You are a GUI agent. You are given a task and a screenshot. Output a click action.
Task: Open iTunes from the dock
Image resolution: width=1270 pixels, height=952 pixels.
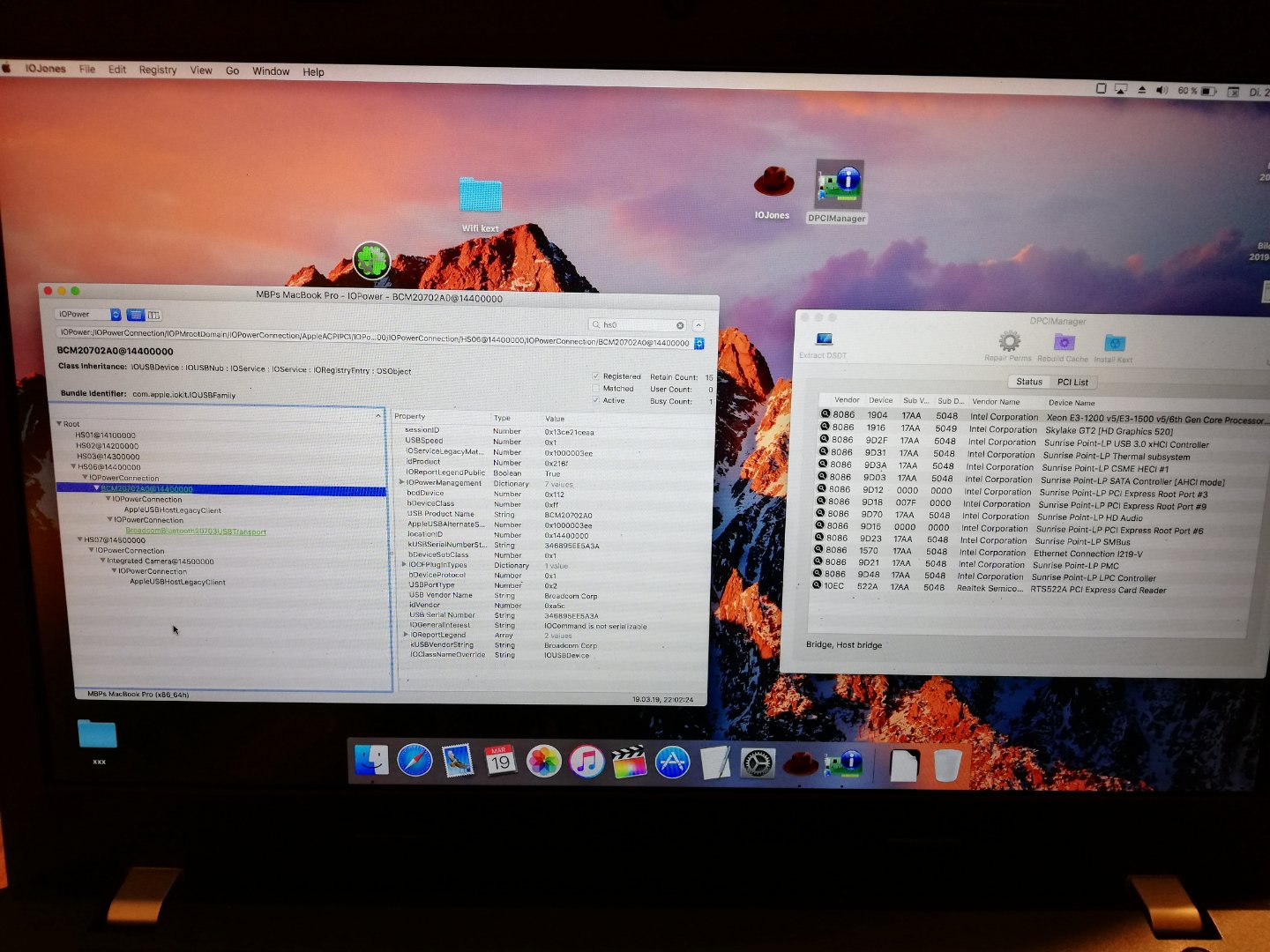[586, 761]
